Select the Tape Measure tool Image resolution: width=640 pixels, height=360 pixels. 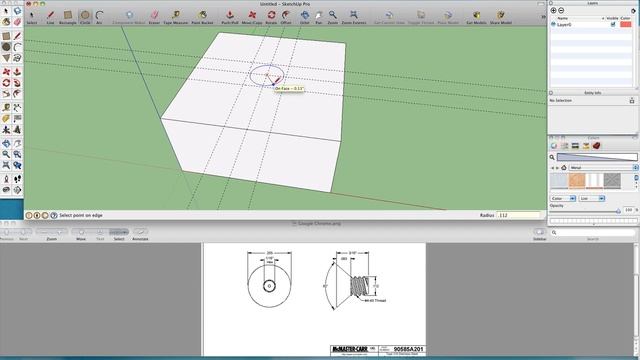click(x=176, y=16)
